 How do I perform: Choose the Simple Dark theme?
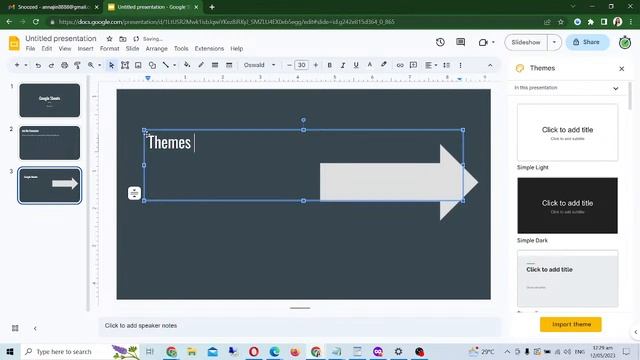[567, 205]
